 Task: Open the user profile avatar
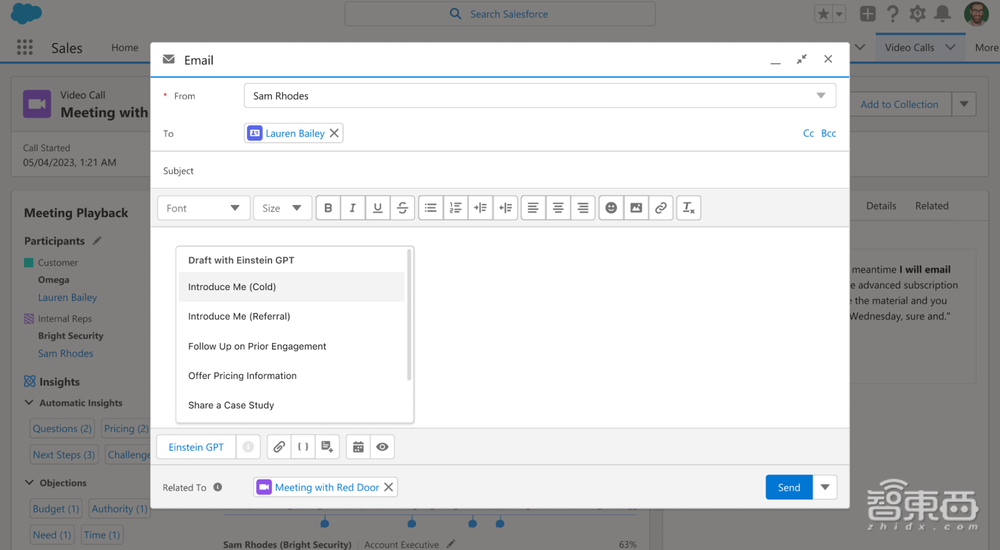976,13
